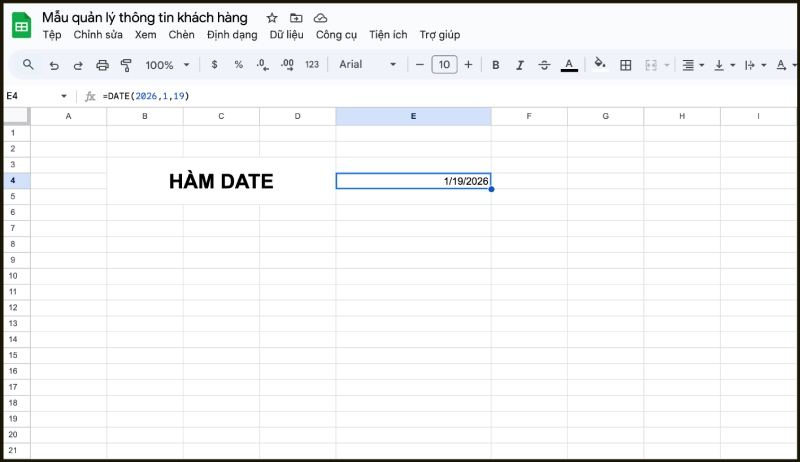Open the Tiện ích menu
The image size is (800, 462).
coord(388,35)
